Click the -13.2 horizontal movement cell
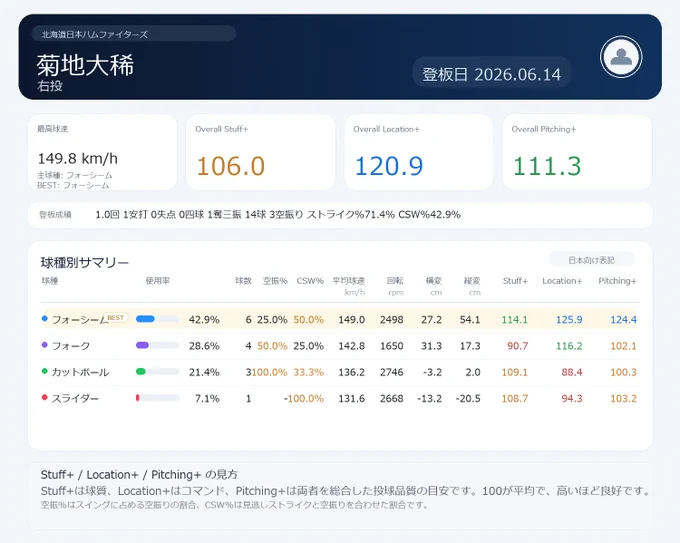Screen dimensions: 680x543 point(429,399)
